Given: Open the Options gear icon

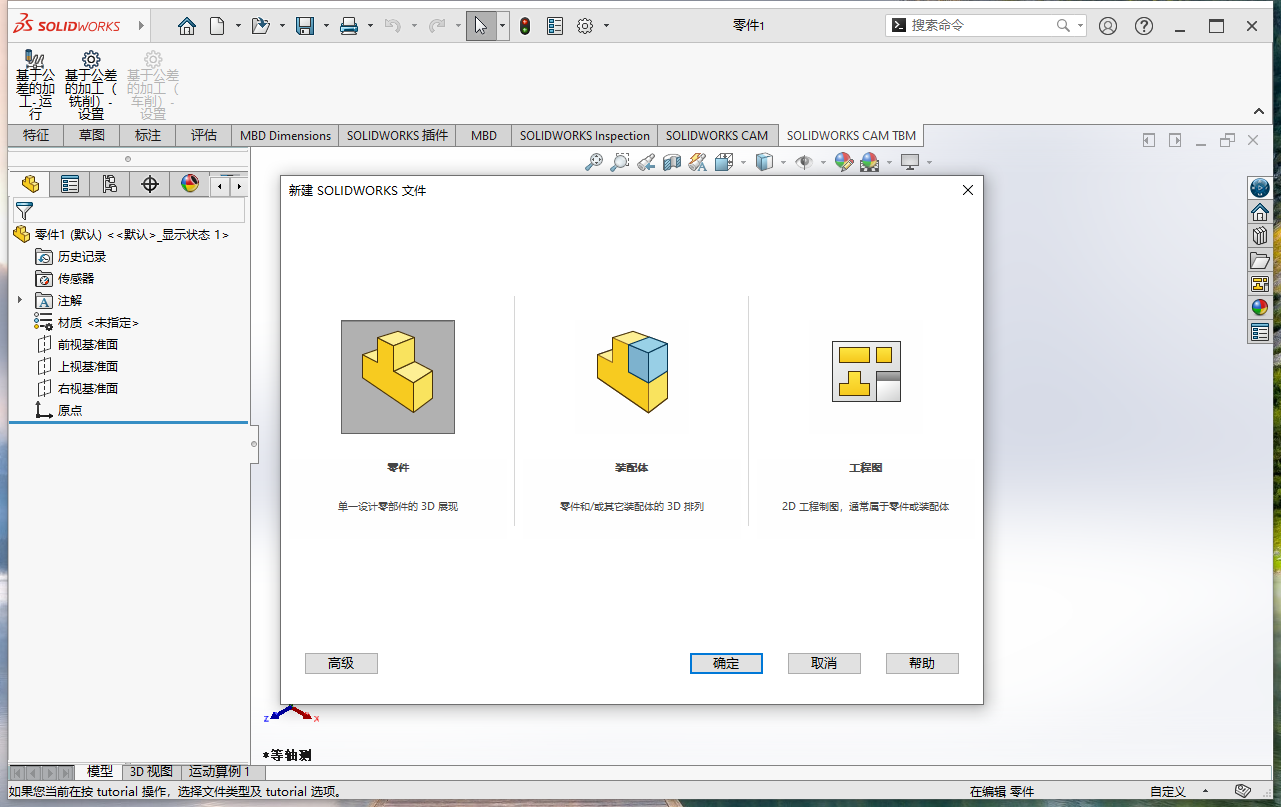Looking at the screenshot, I should coord(585,26).
